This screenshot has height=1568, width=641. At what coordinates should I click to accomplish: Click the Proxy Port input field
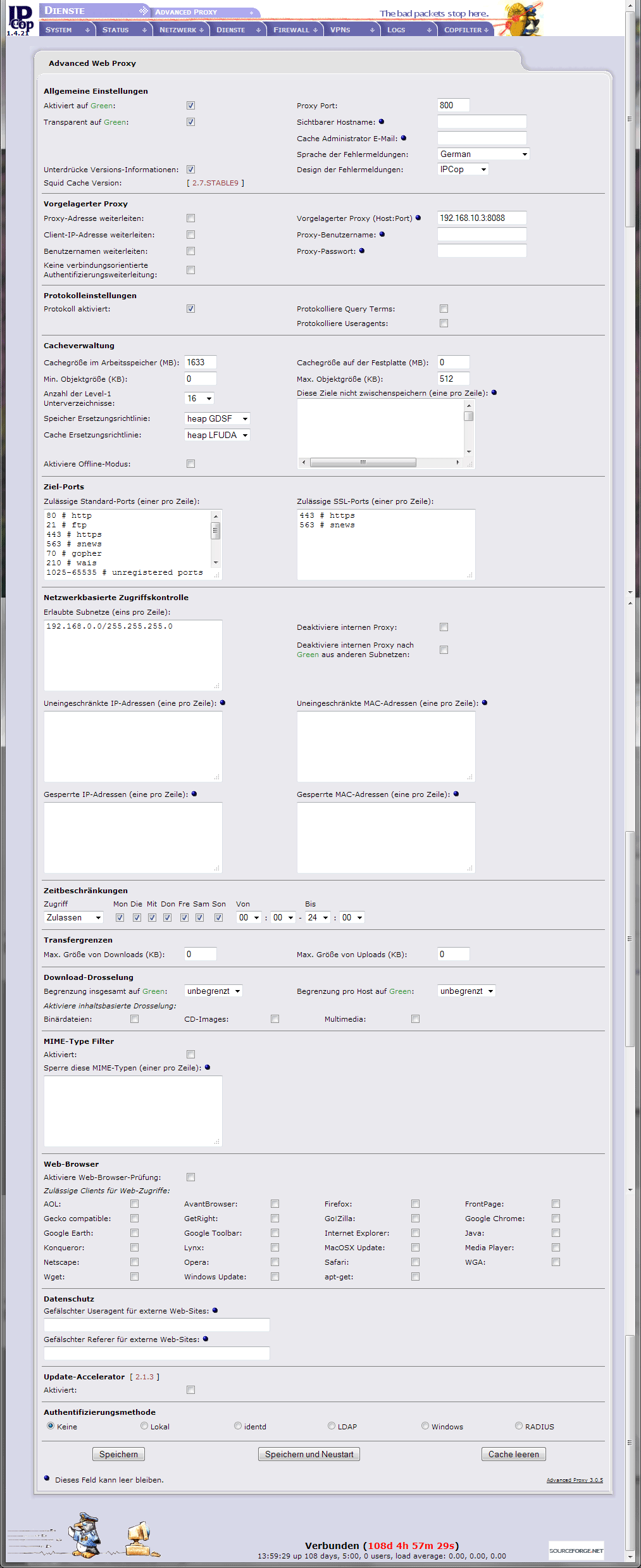click(x=454, y=105)
